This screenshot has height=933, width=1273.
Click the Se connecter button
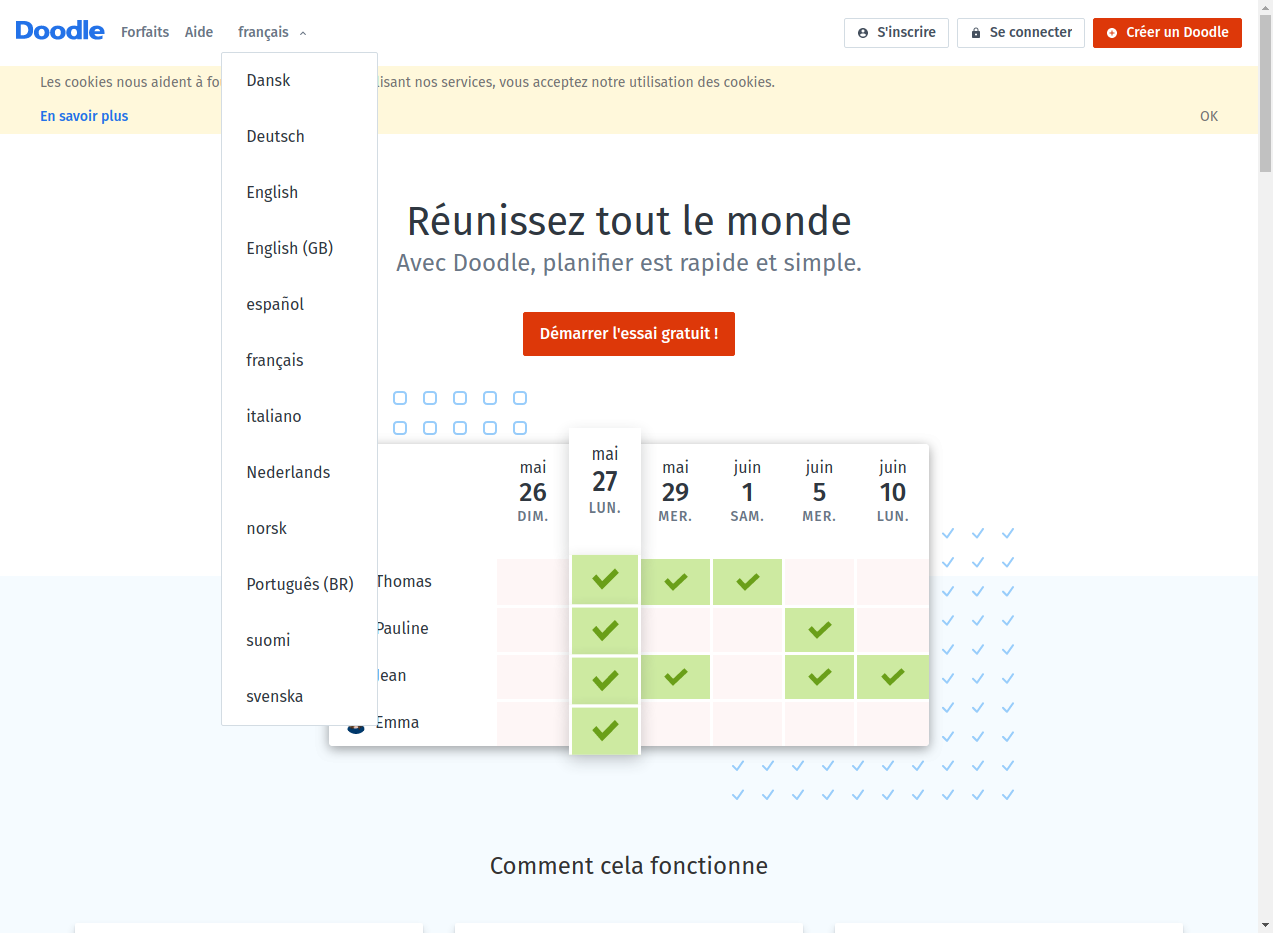tap(1021, 32)
